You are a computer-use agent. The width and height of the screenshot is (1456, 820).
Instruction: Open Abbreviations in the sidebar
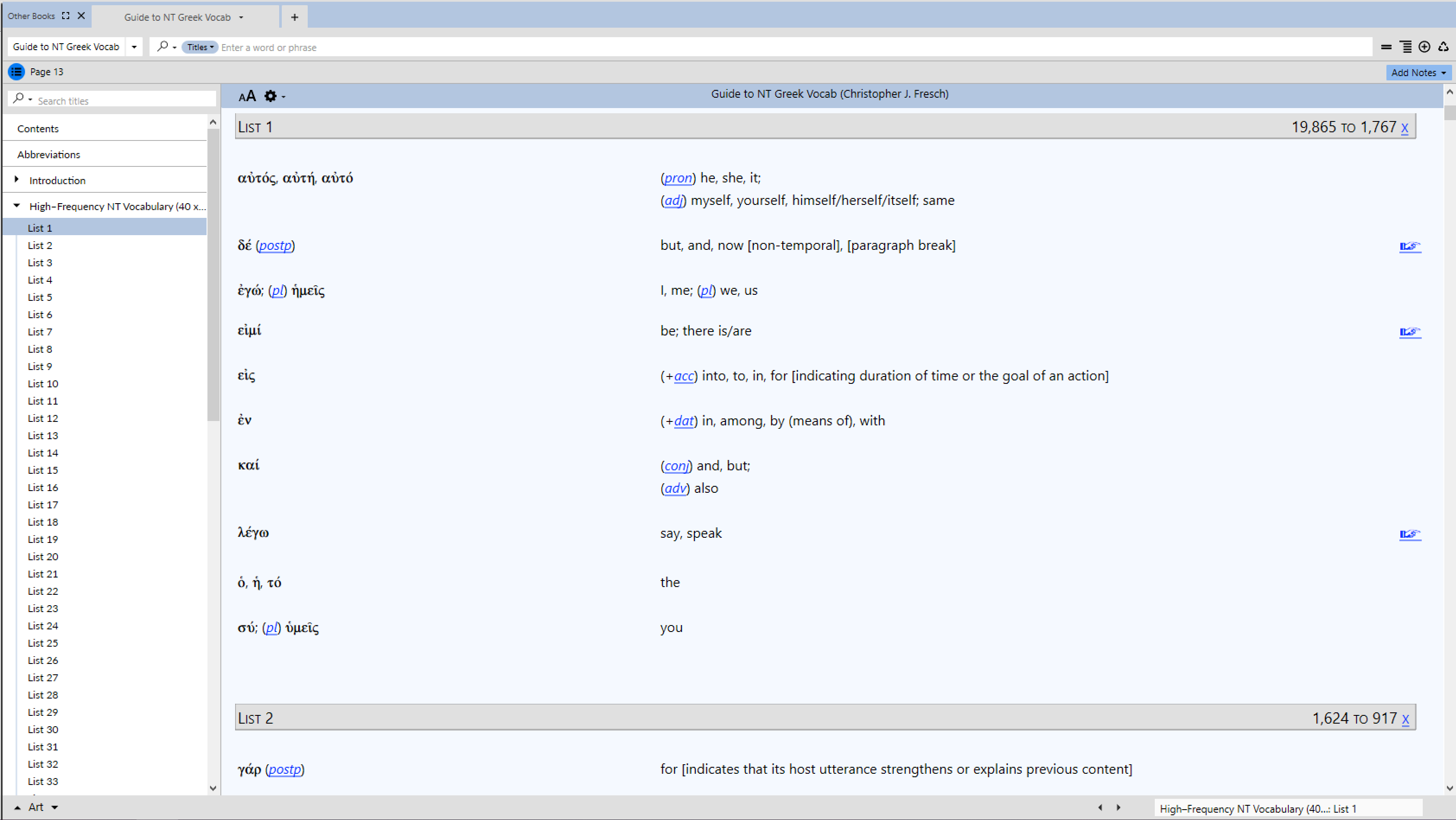point(48,154)
